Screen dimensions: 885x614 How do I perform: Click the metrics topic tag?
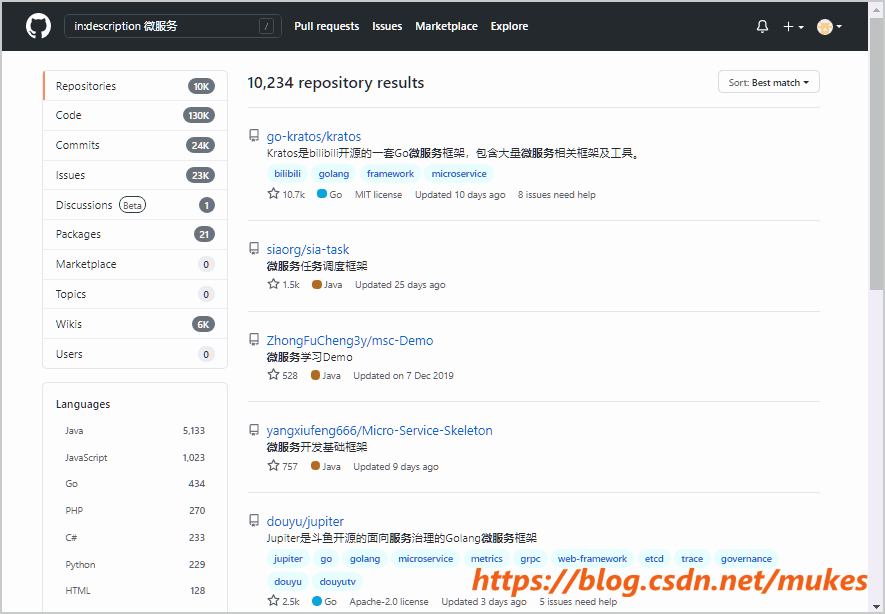tap(487, 559)
